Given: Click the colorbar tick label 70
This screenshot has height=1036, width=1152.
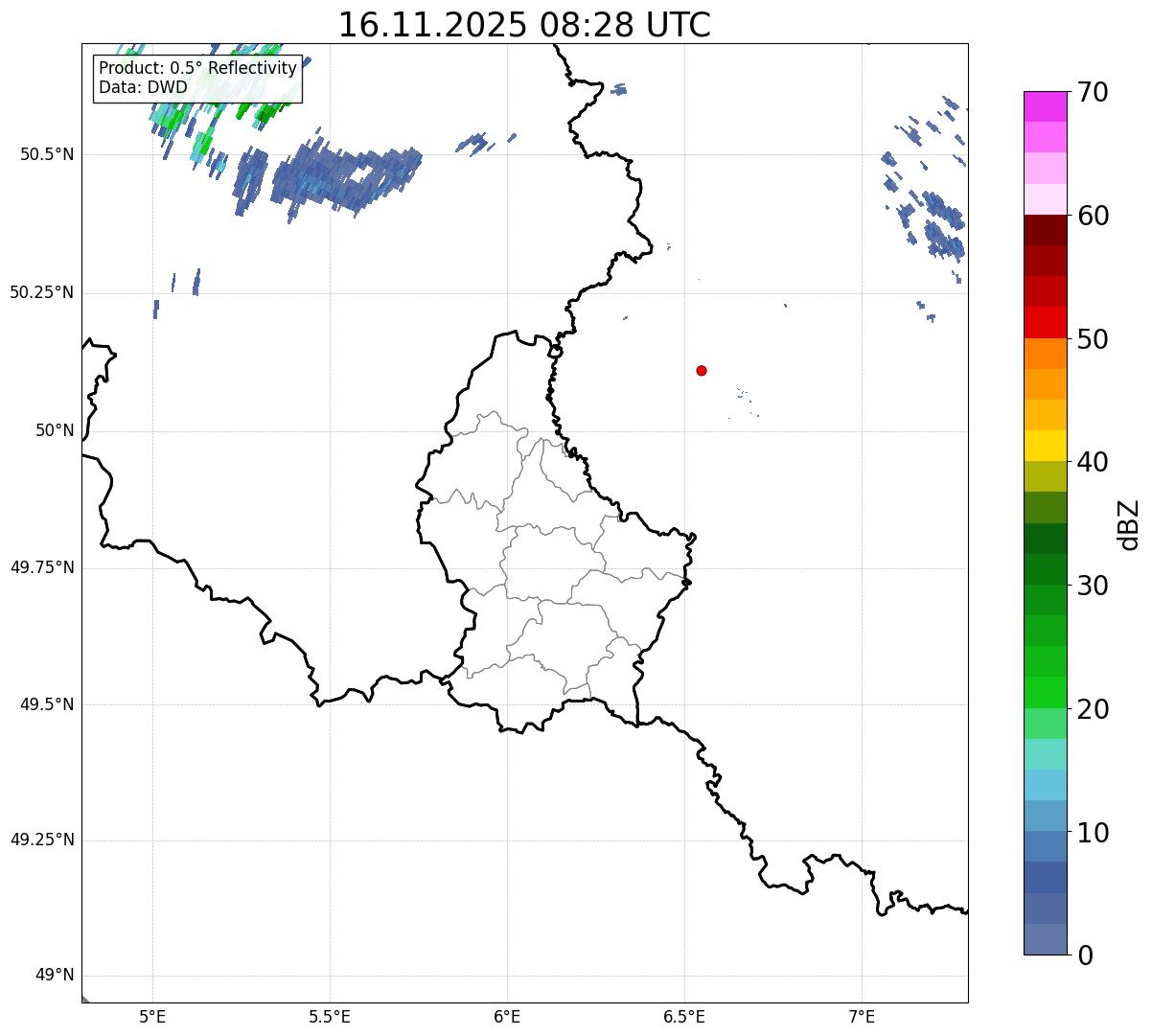Looking at the screenshot, I should [1093, 92].
